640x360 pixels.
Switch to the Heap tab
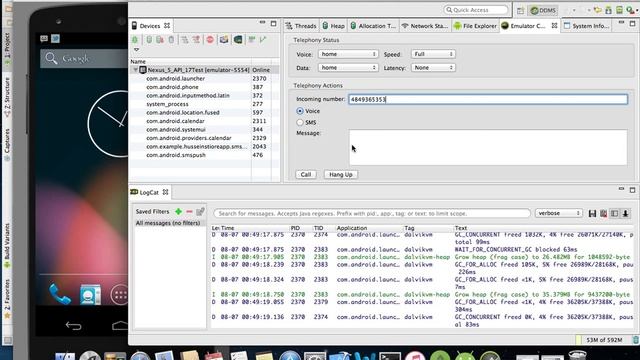[333, 26]
